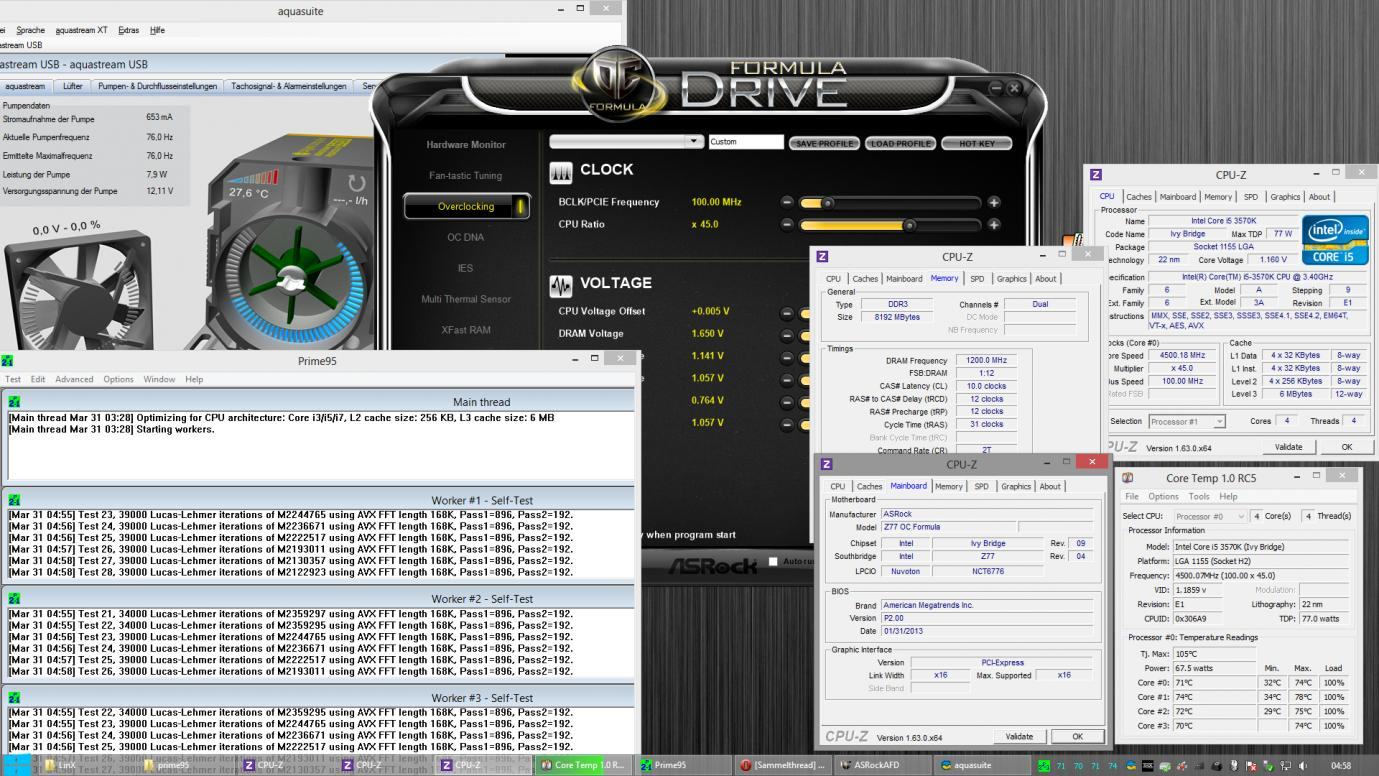Decrease CPU Voltage Offset with minus button
Image resolution: width=1379 pixels, height=776 pixels.
tap(787, 312)
